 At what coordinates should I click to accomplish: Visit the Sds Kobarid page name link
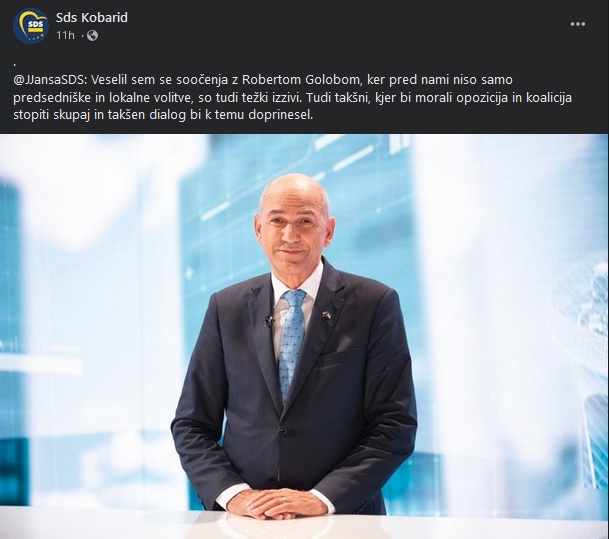pos(92,17)
